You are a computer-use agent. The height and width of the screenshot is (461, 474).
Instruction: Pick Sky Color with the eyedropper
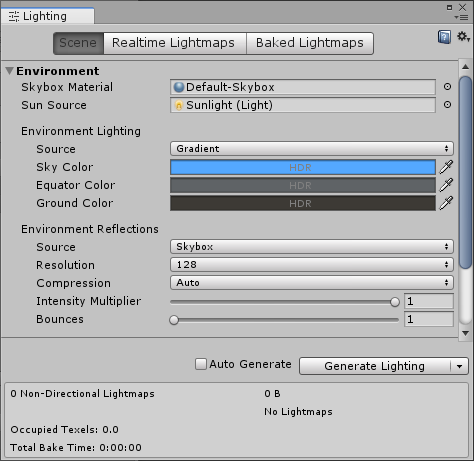(x=446, y=167)
